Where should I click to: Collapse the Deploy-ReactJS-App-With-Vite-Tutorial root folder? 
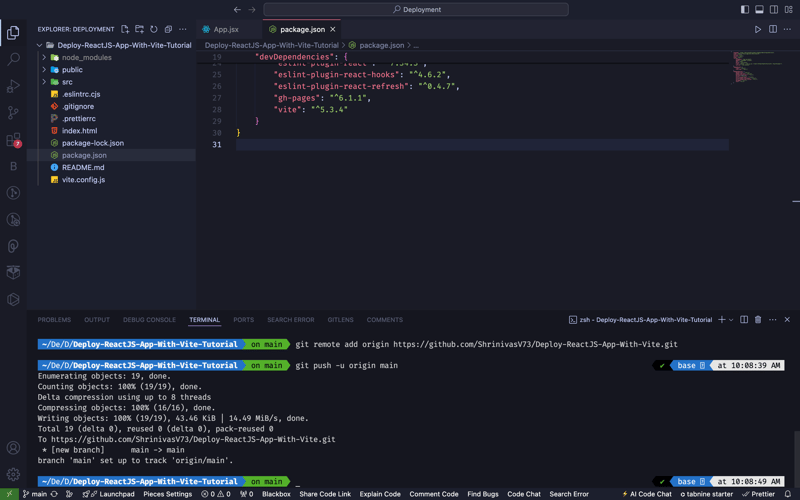[39, 45]
